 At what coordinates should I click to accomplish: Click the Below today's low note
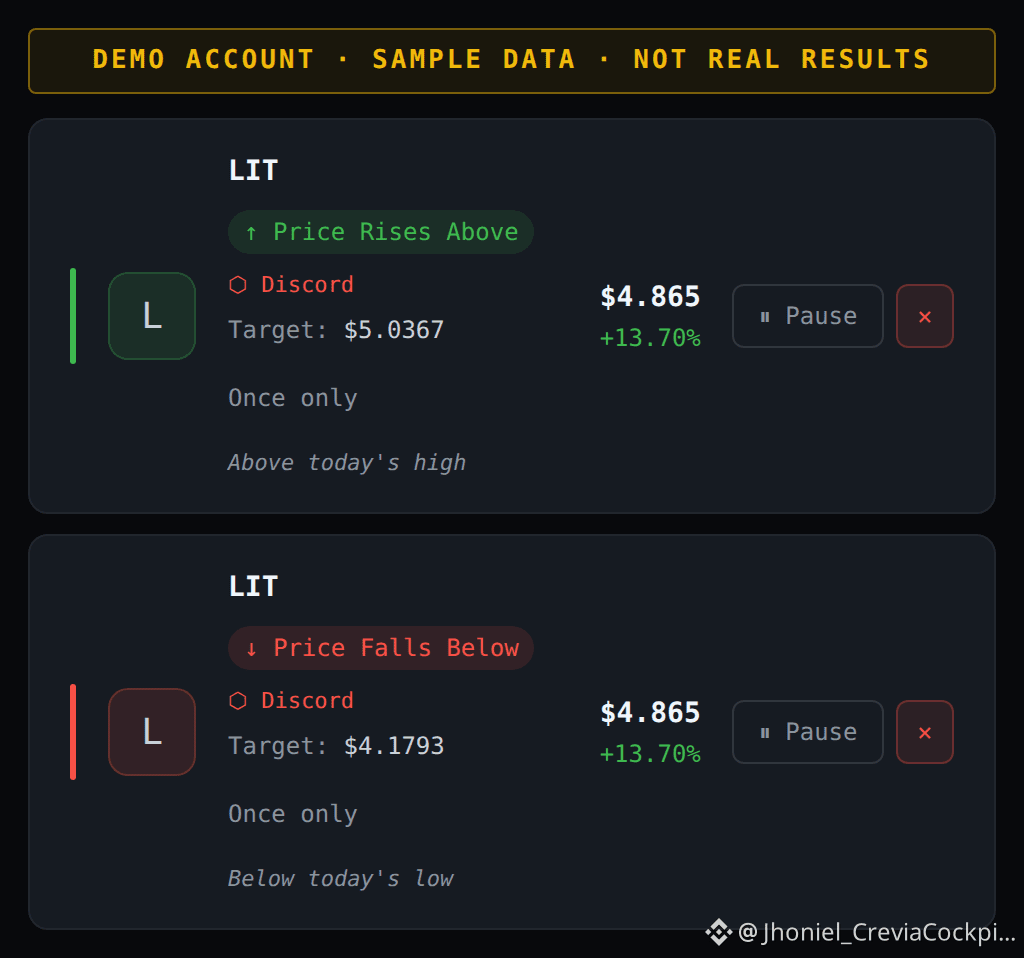[340, 879]
